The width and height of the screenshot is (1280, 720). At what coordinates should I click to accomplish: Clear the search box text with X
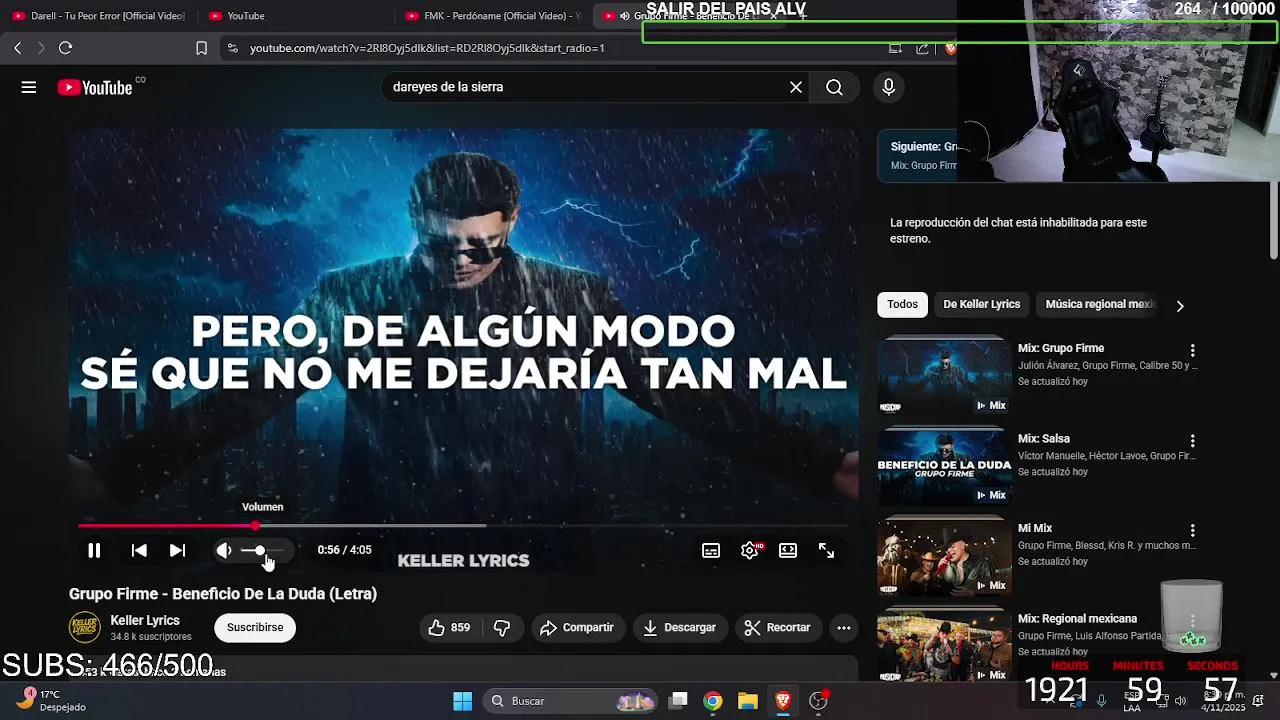coord(796,87)
